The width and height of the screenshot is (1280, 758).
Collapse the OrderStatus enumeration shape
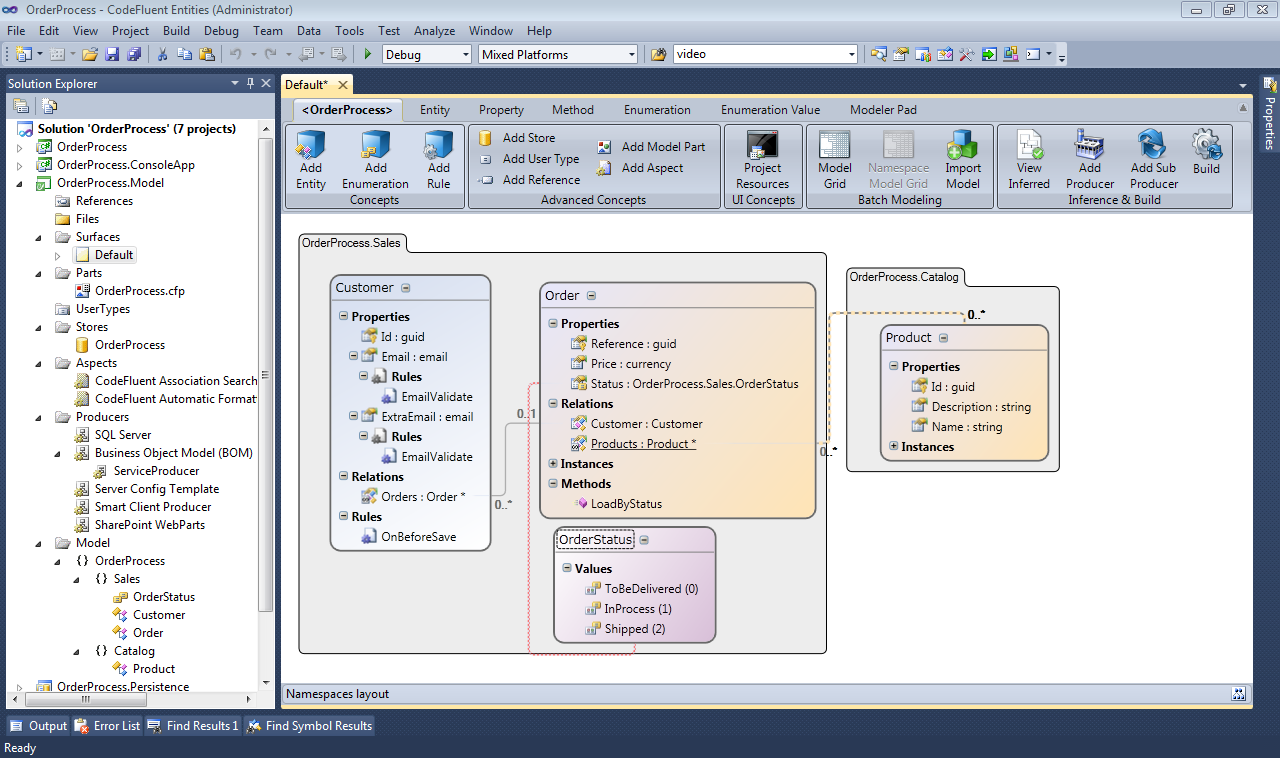(644, 540)
